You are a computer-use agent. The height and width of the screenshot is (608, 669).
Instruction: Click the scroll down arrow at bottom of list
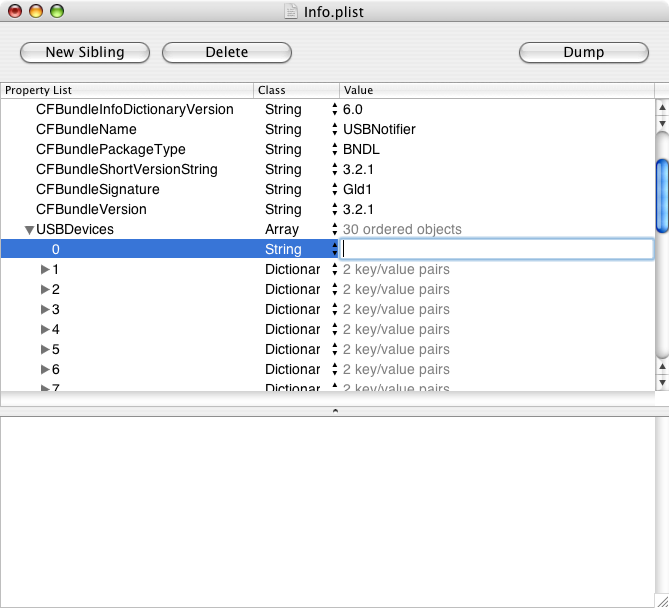662,382
